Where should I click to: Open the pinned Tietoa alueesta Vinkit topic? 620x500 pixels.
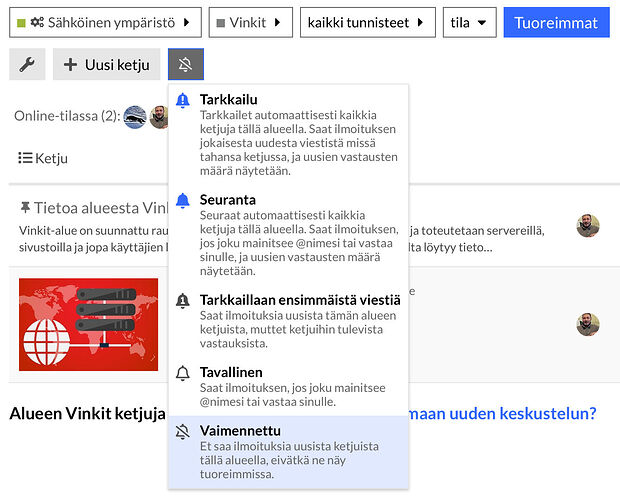pyautogui.click(x=94, y=208)
